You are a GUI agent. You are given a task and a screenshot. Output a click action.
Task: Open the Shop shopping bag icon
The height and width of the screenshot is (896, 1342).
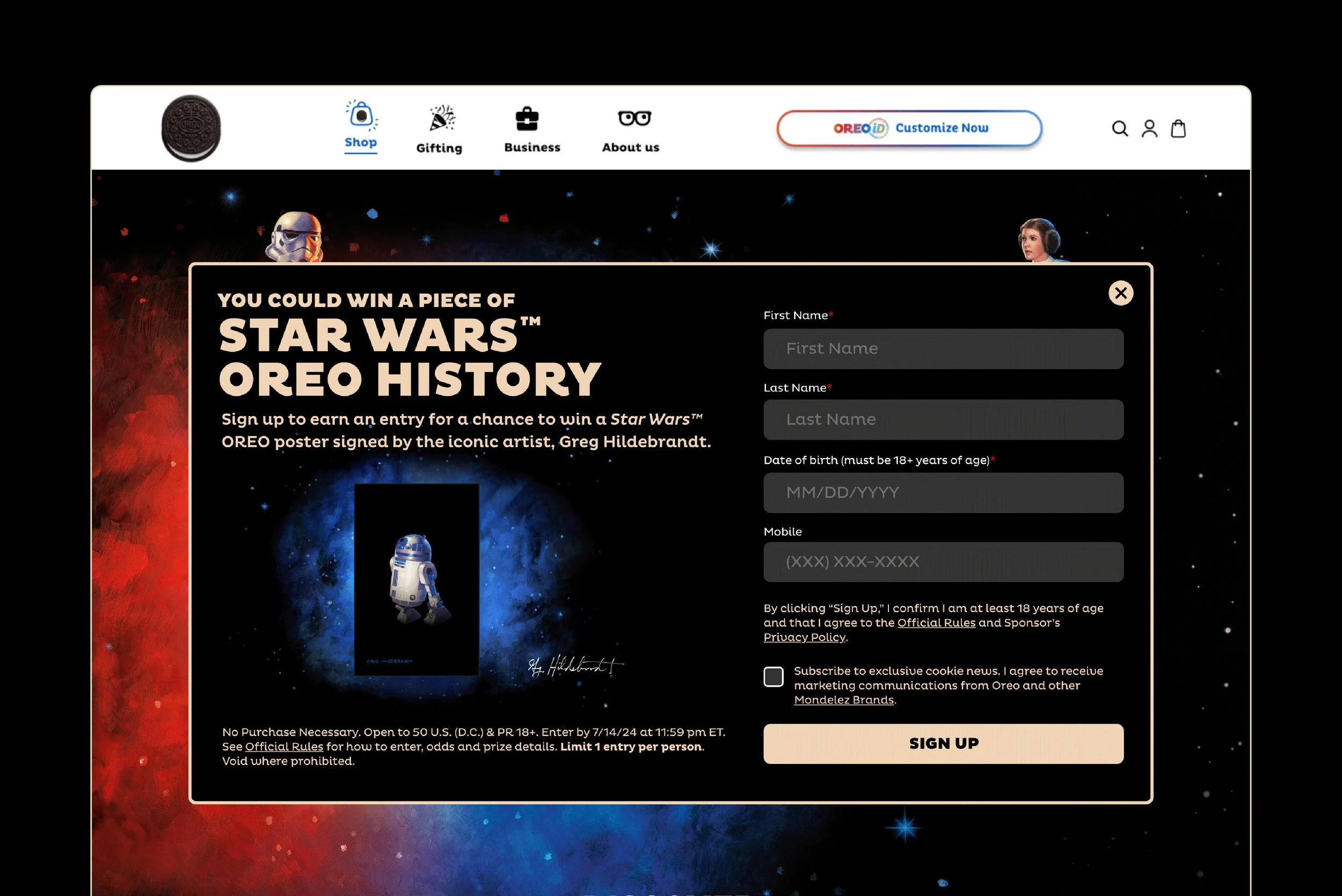(x=361, y=115)
